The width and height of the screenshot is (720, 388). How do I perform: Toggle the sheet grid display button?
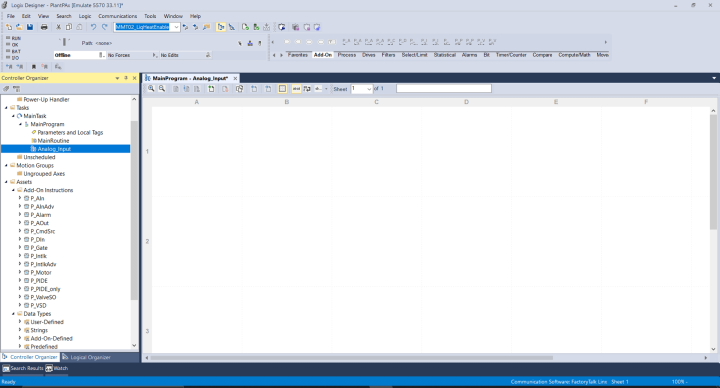pyautogui.click(x=282, y=89)
